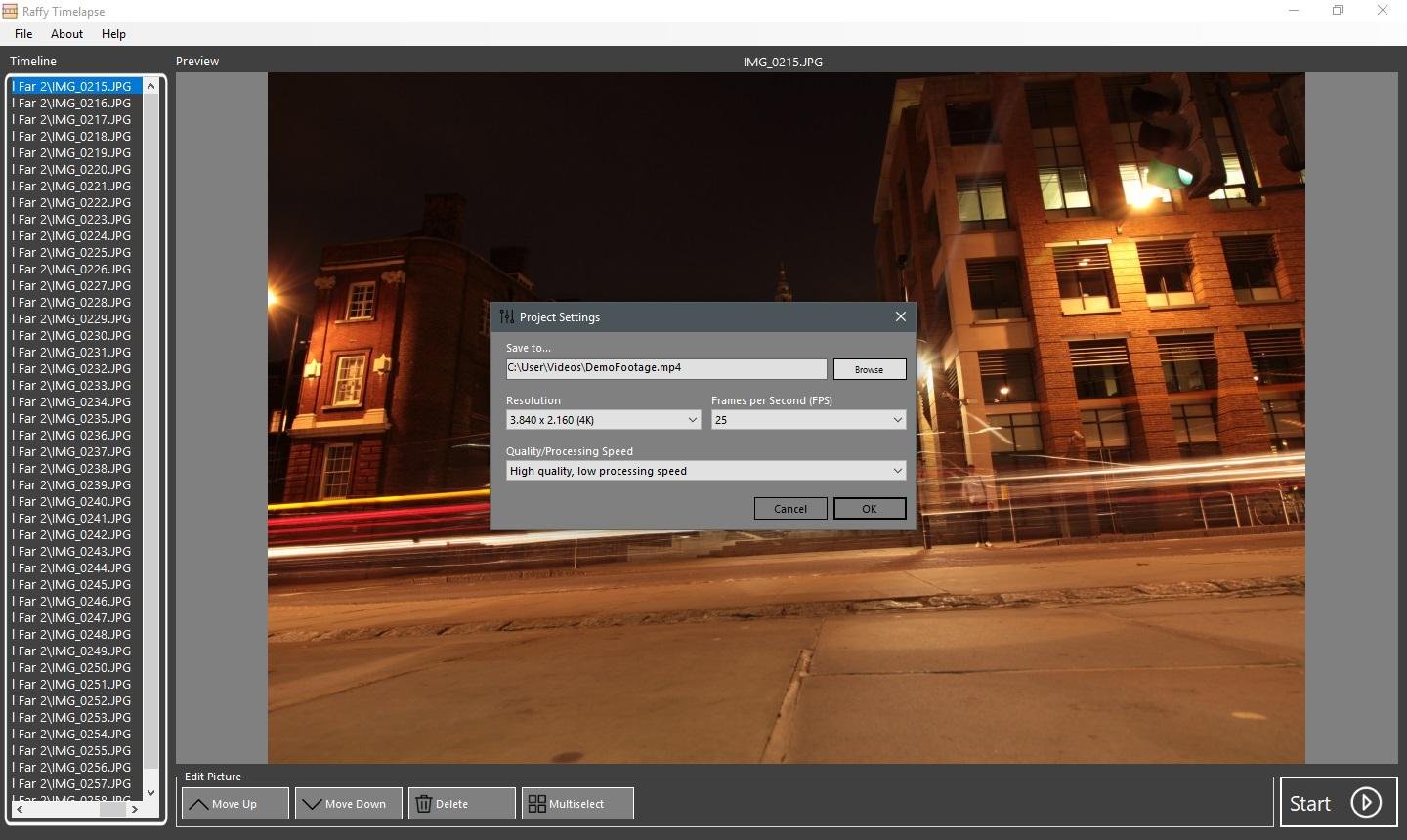
Task: Click the Move Down chevron icon
Action: 312,804
